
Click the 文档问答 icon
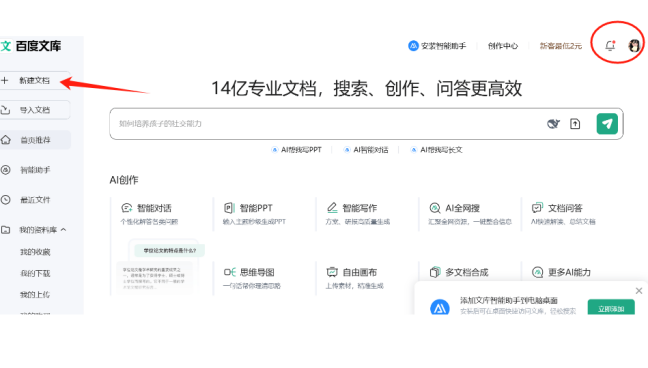point(537,208)
